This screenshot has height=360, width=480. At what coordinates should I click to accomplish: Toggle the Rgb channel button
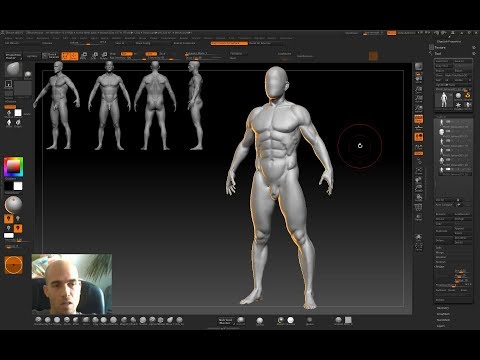pyautogui.click(x=126, y=54)
